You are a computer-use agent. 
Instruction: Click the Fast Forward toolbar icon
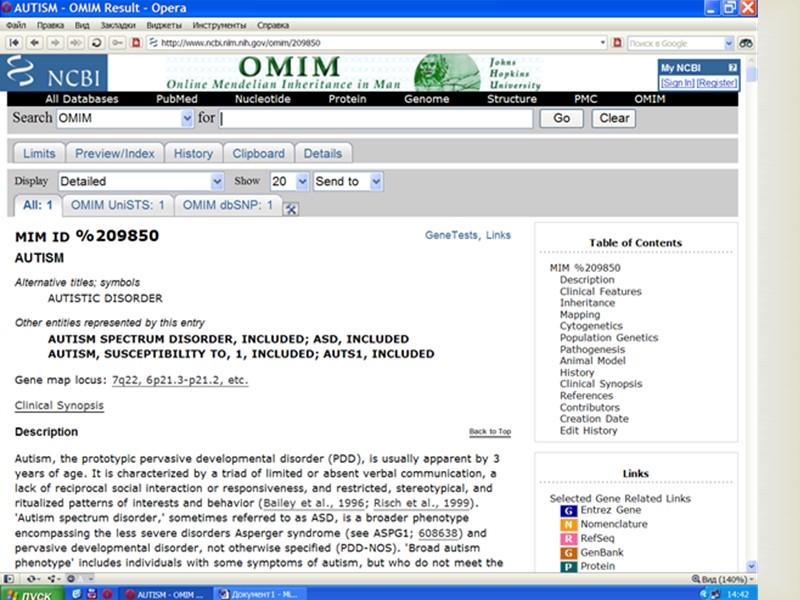click(76, 43)
